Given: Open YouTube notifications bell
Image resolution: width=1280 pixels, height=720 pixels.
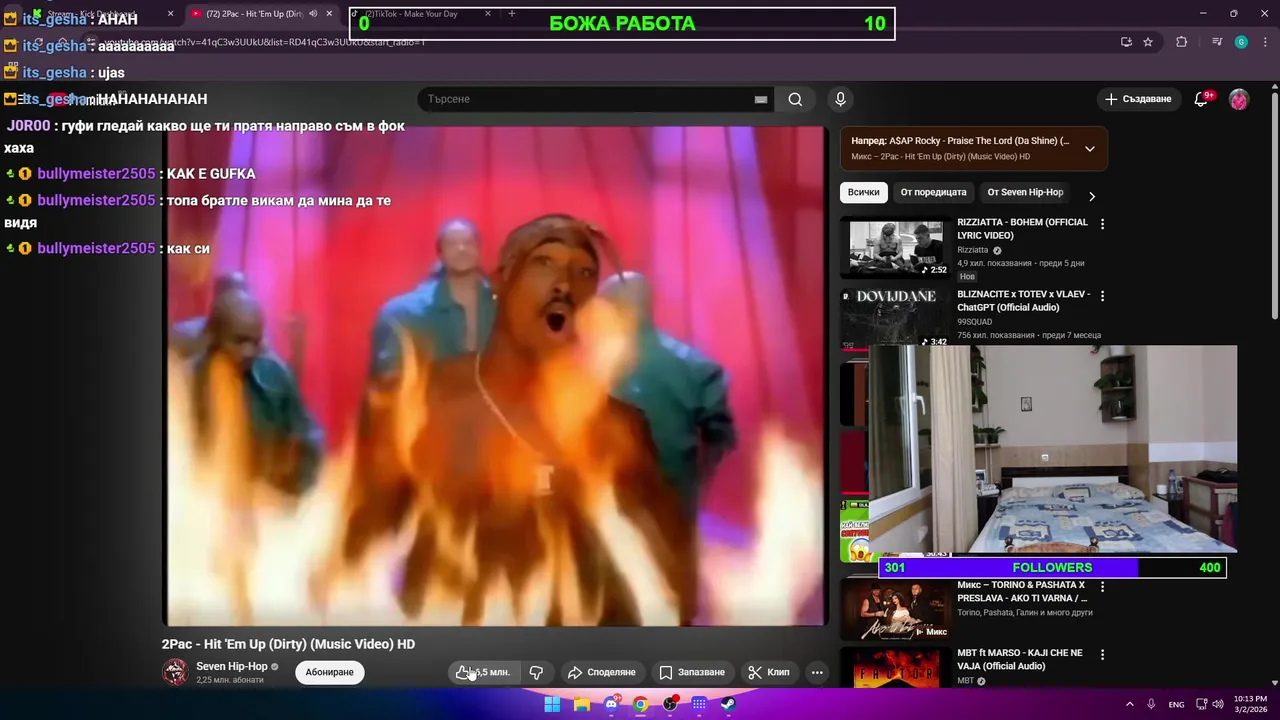Looking at the screenshot, I should 1202,99.
